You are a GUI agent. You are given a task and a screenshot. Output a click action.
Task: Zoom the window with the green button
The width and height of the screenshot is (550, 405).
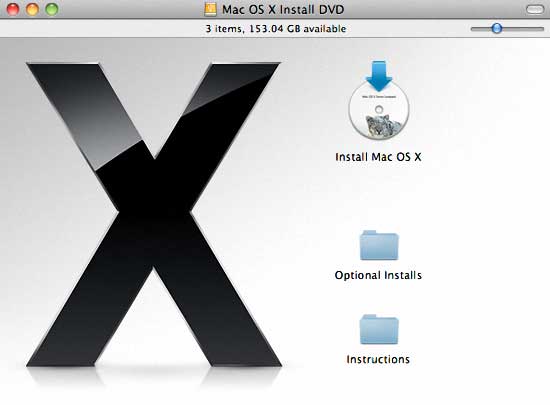tap(52, 9)
